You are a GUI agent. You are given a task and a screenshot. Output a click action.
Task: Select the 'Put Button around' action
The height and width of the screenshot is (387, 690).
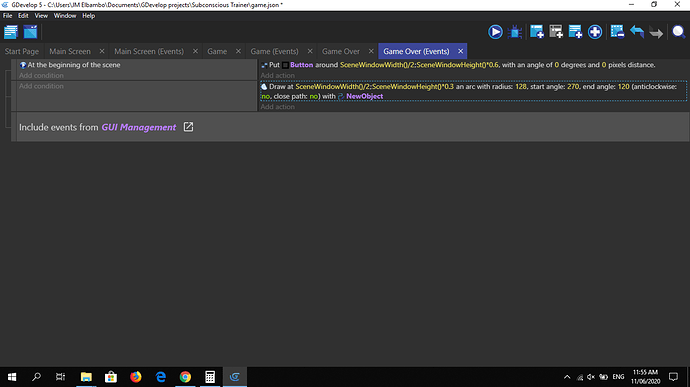click(458, 65)
